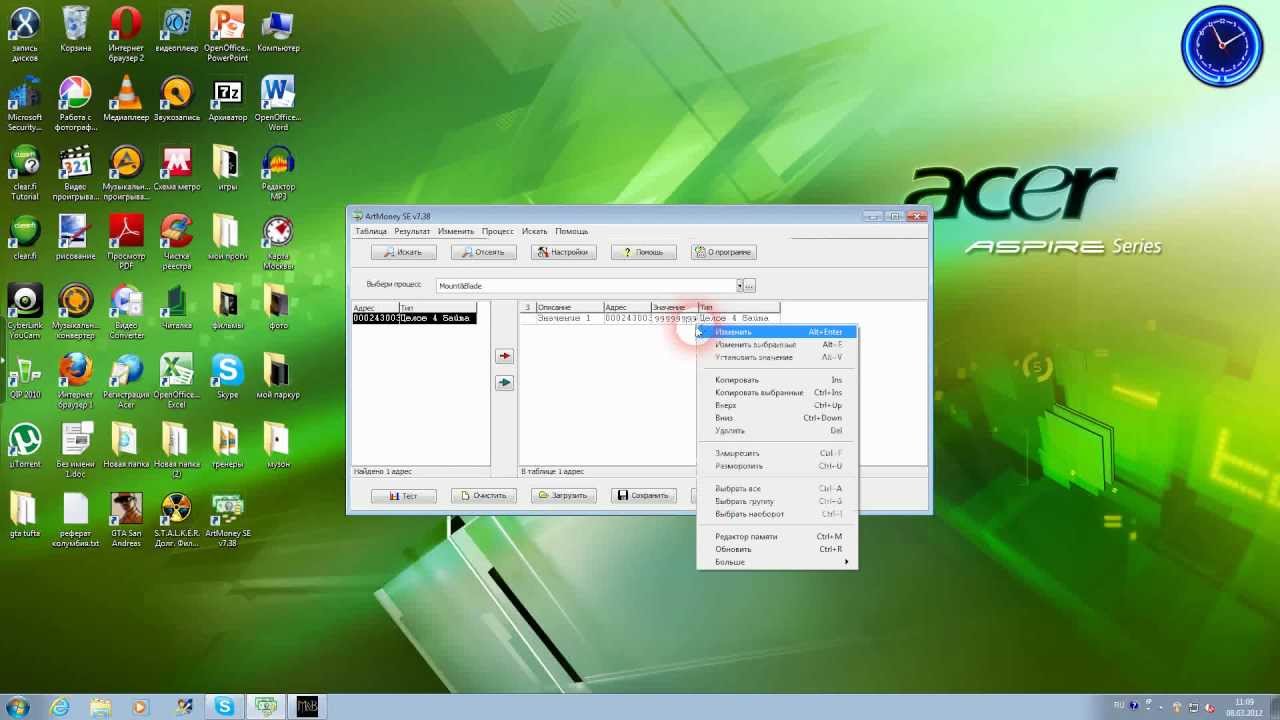Screen dimensions: 1280x720
Task: Open the Компьютер desktop icon
Action: point(278,30)
